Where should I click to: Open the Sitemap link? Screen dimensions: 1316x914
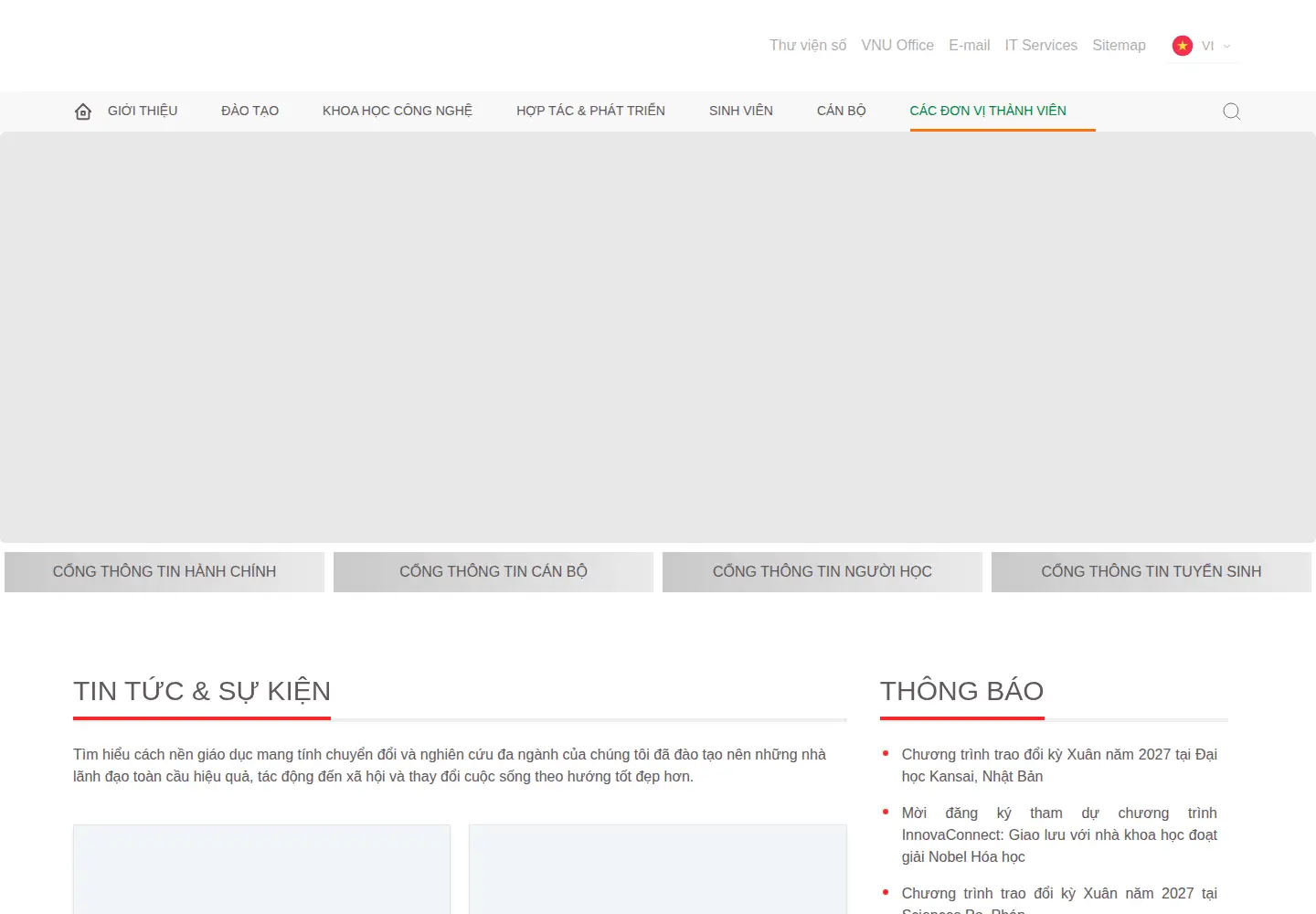click(1119, 46)
